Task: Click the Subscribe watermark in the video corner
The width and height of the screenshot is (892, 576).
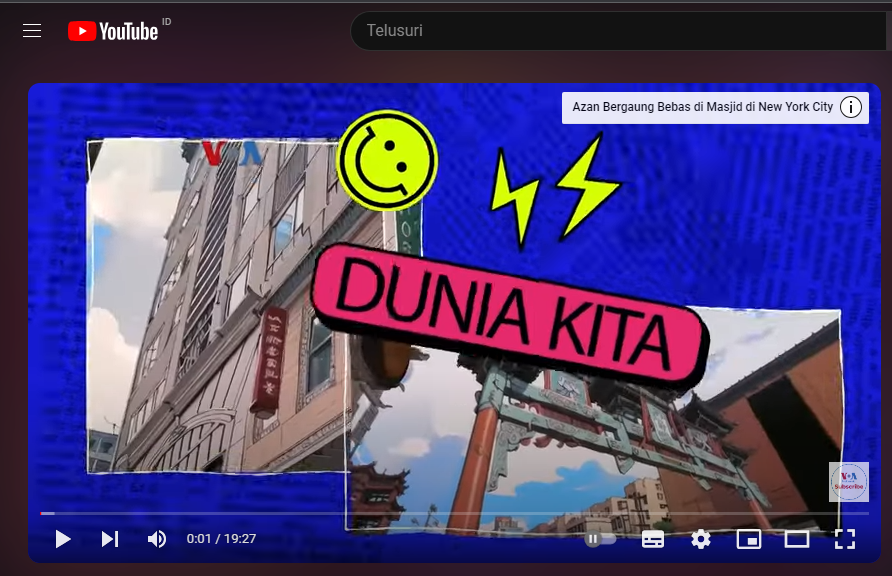Action: pos(848,482)
